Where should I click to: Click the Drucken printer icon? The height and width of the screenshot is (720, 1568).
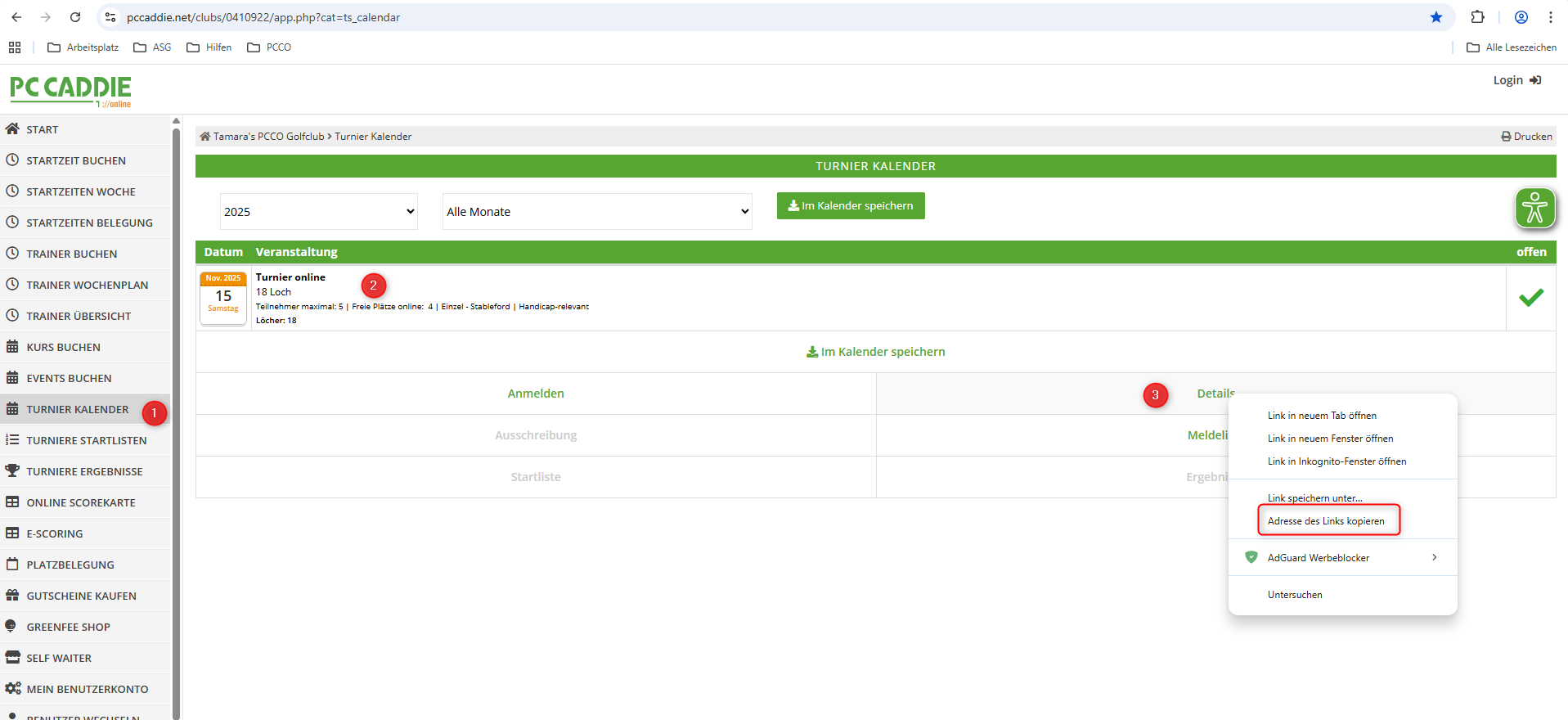tap(1506, 137)
